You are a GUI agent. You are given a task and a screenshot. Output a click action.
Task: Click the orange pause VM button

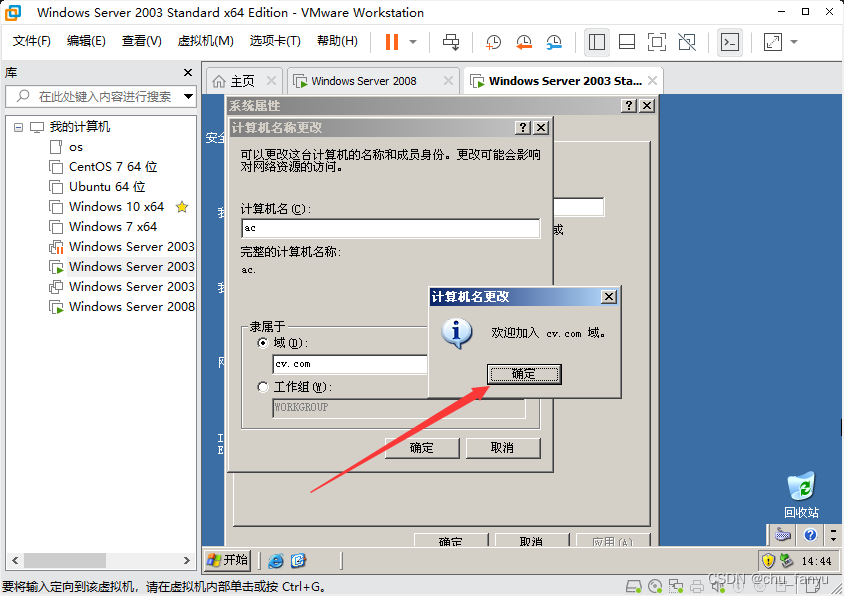pos(392,41)
